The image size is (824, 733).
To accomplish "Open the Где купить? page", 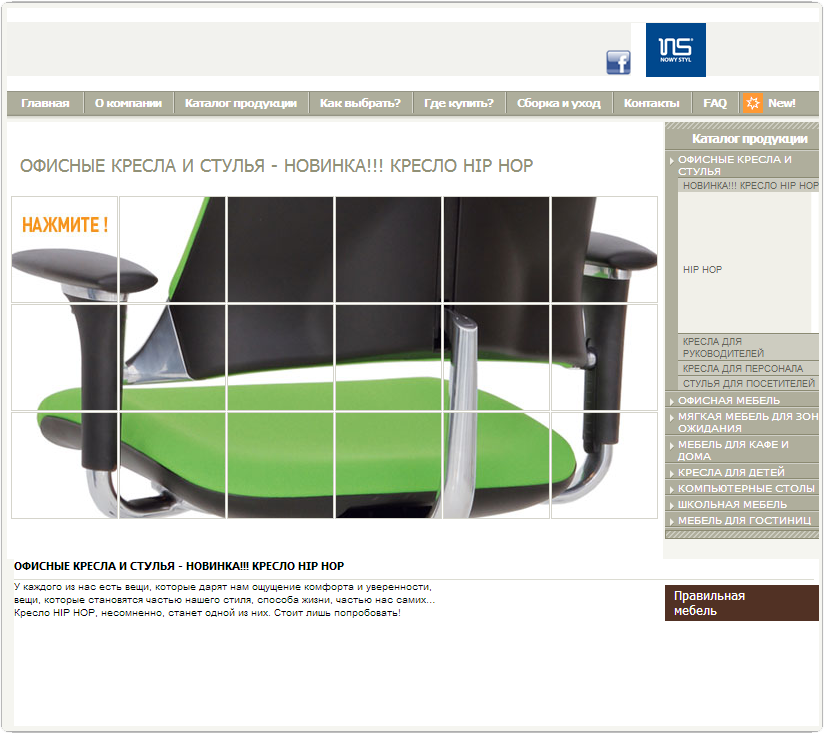I will click(x=458, y=104).
